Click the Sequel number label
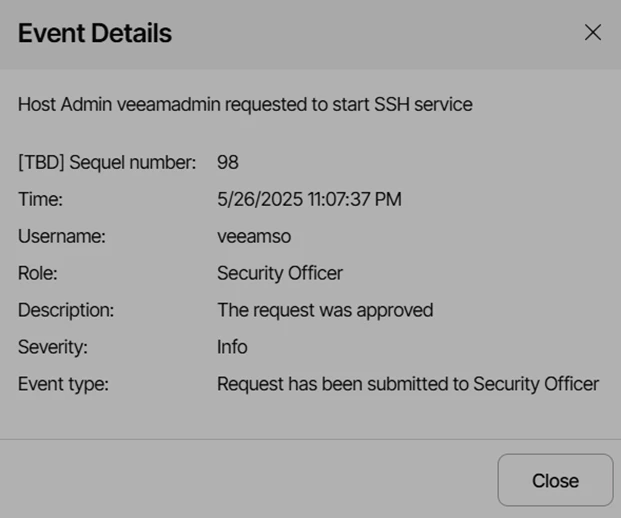621x518 pixels. (107, 162)
